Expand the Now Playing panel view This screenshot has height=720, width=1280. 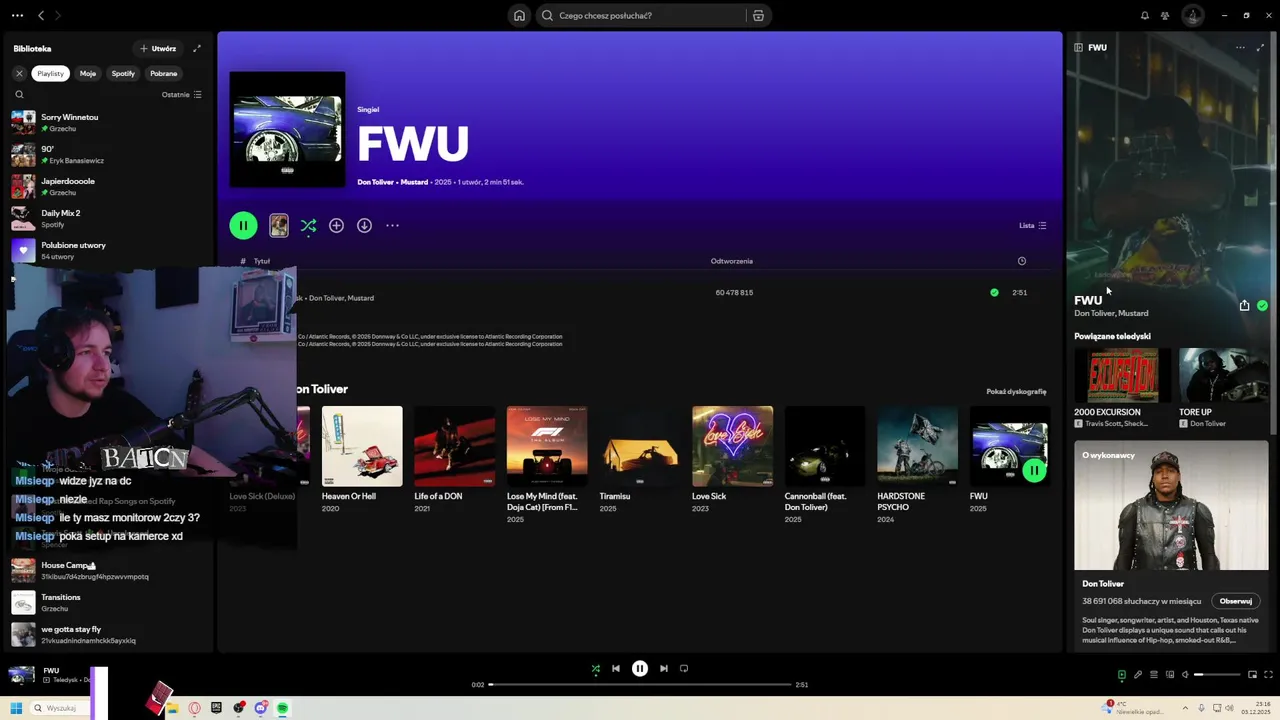coord(1260,47)
